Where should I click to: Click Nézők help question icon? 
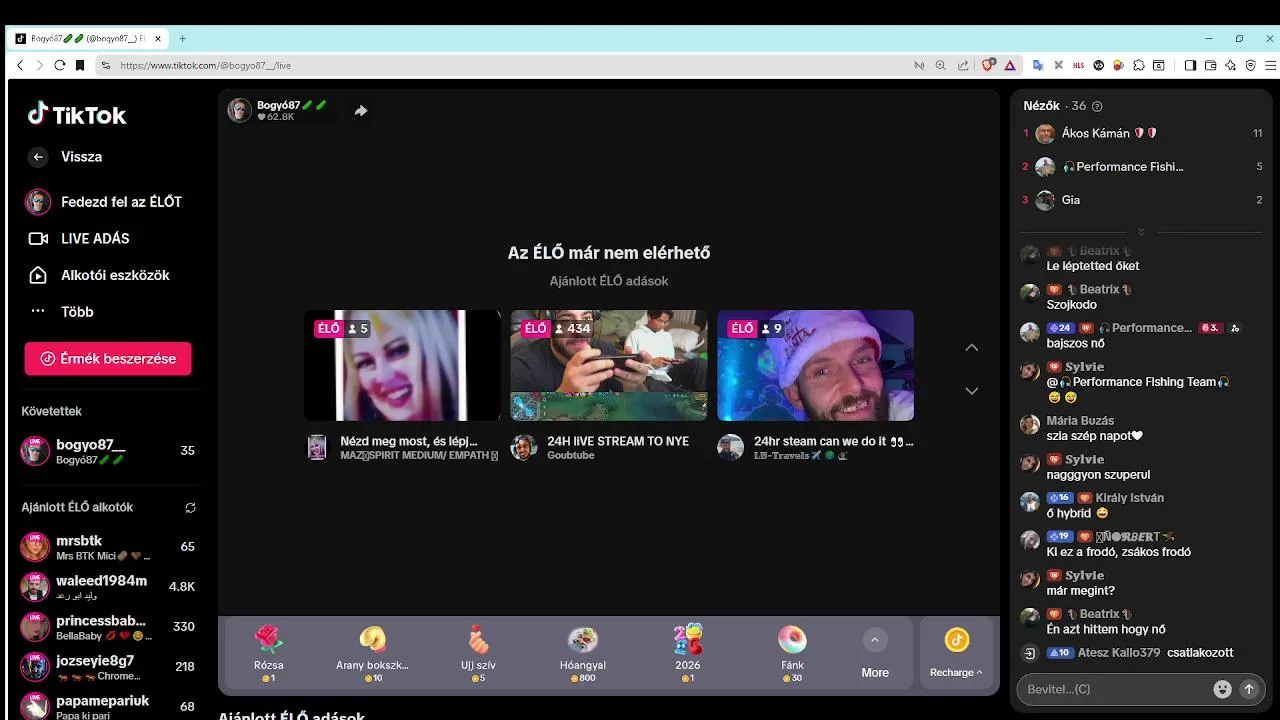(1097, 106)
